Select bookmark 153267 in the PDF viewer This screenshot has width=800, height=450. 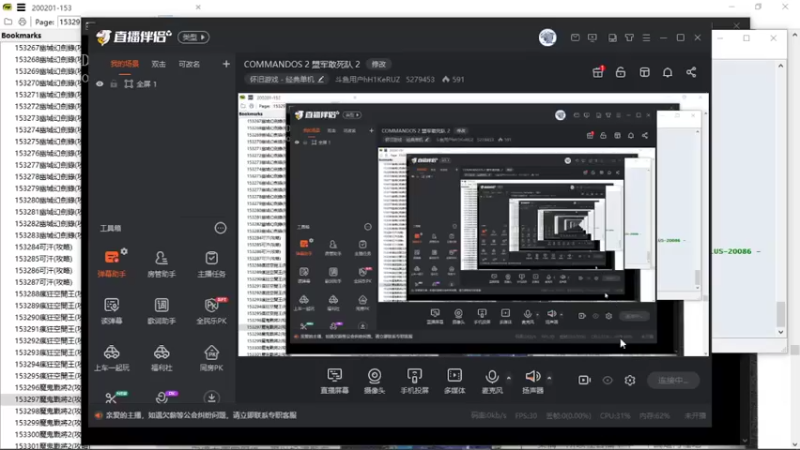47,47
